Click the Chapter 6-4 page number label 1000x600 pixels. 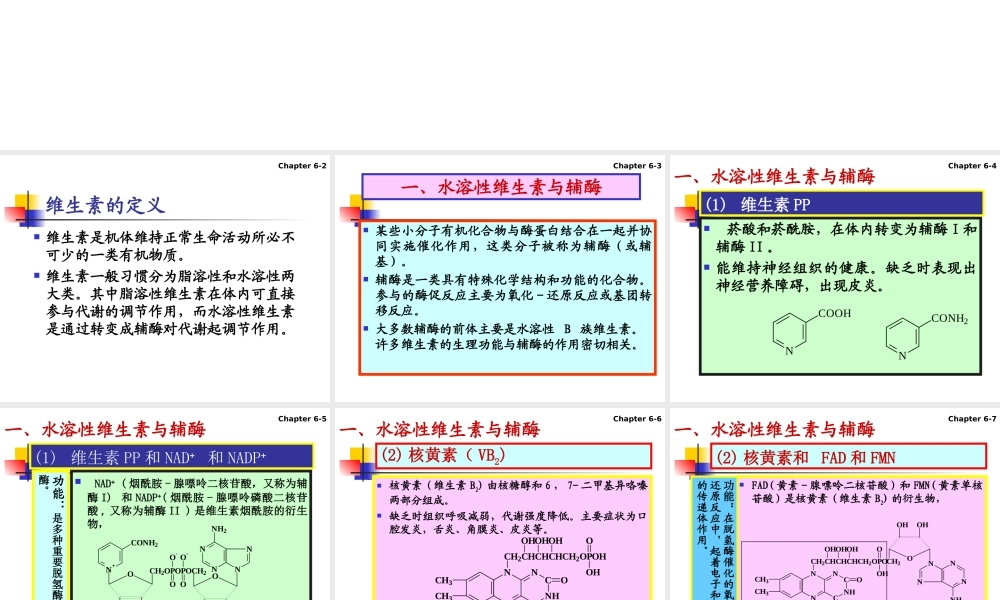click(x=971, y=165)
